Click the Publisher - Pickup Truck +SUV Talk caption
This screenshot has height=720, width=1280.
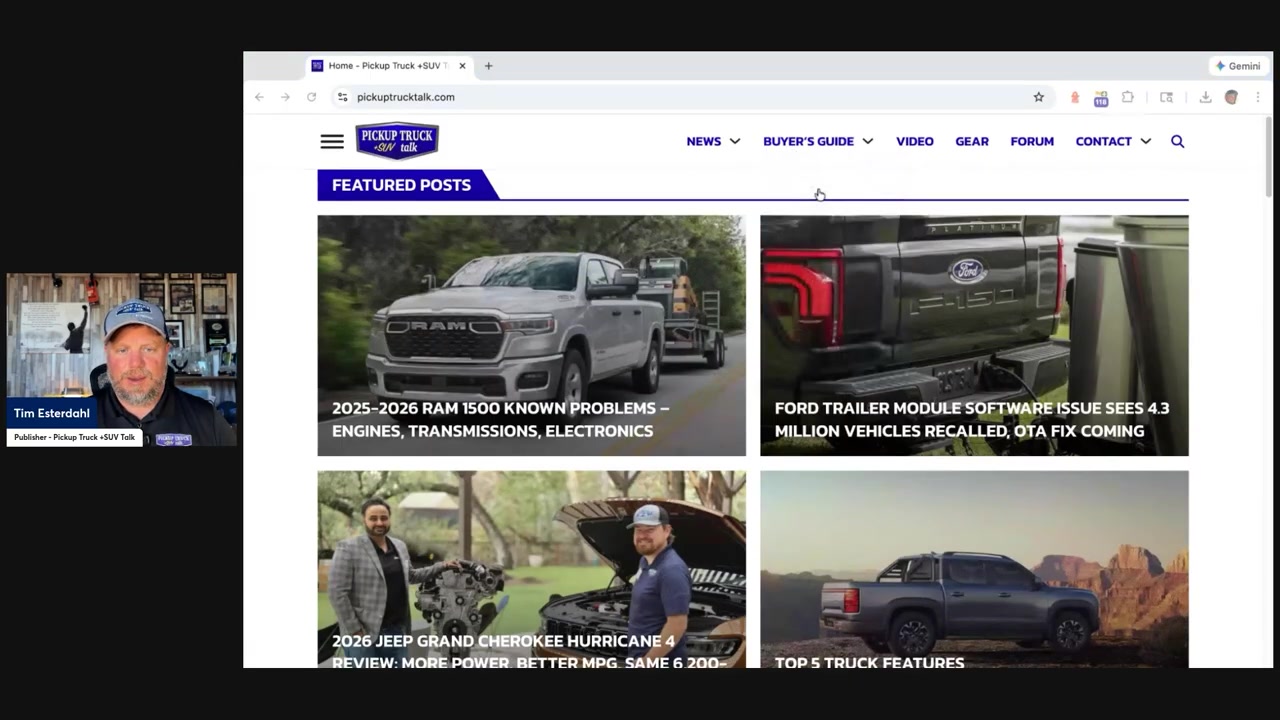(x=74, y=437)
